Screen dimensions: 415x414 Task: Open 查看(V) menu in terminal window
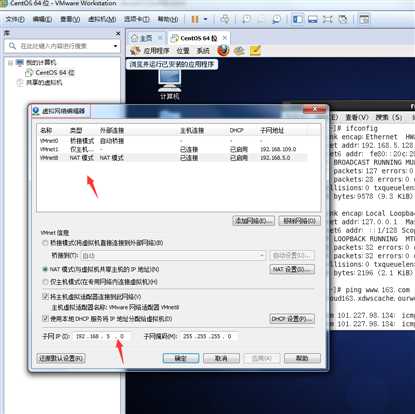357,117
